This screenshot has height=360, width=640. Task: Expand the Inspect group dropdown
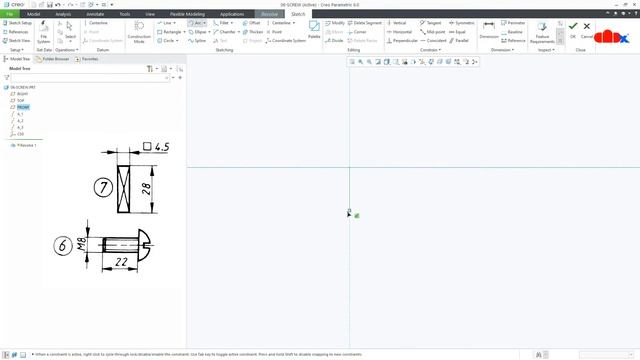pyautogui.click(x=546, y=50)
